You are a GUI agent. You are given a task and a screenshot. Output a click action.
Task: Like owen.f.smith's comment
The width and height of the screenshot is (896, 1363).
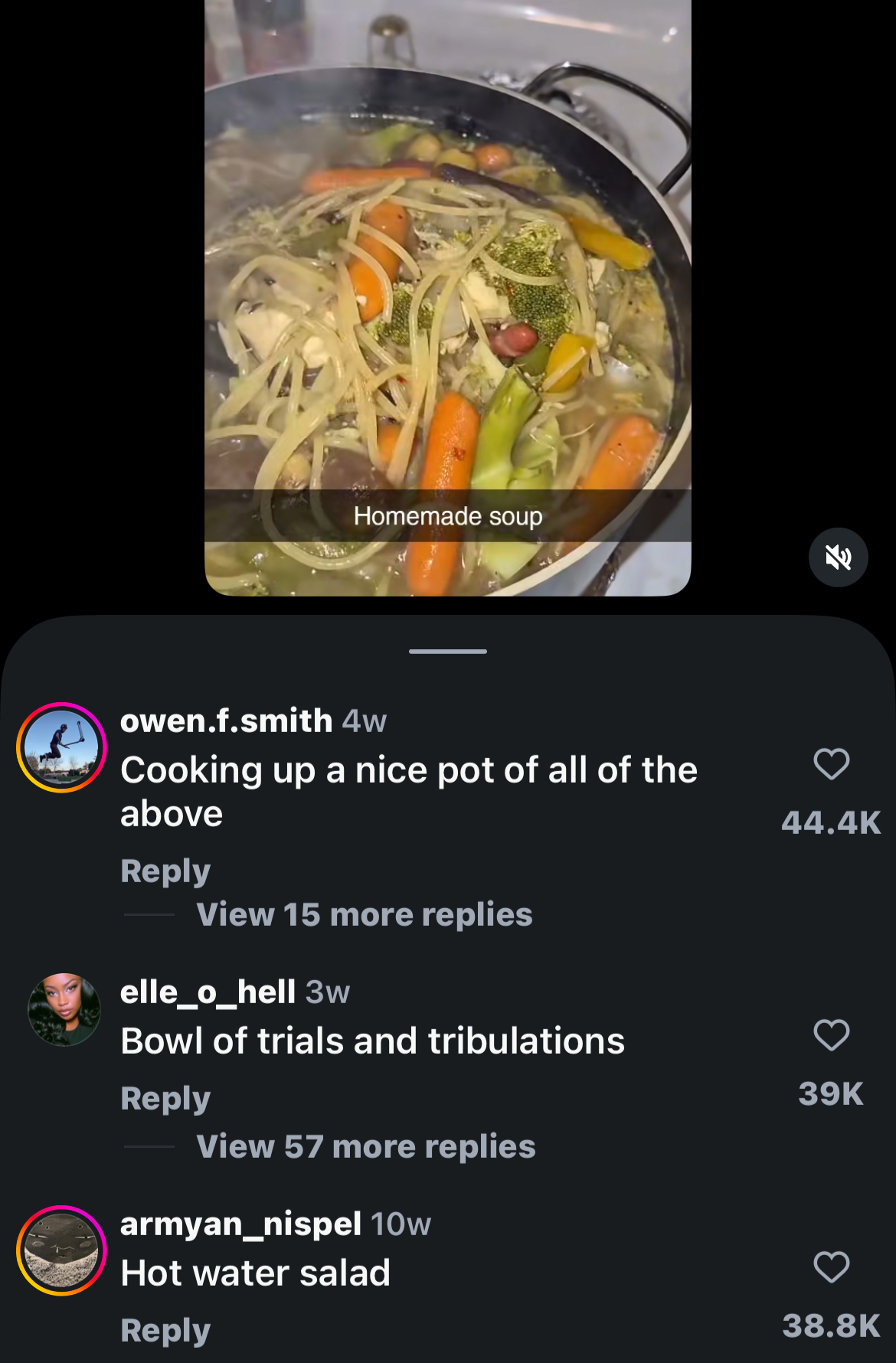pyautogui.click(x=831, y=764)
